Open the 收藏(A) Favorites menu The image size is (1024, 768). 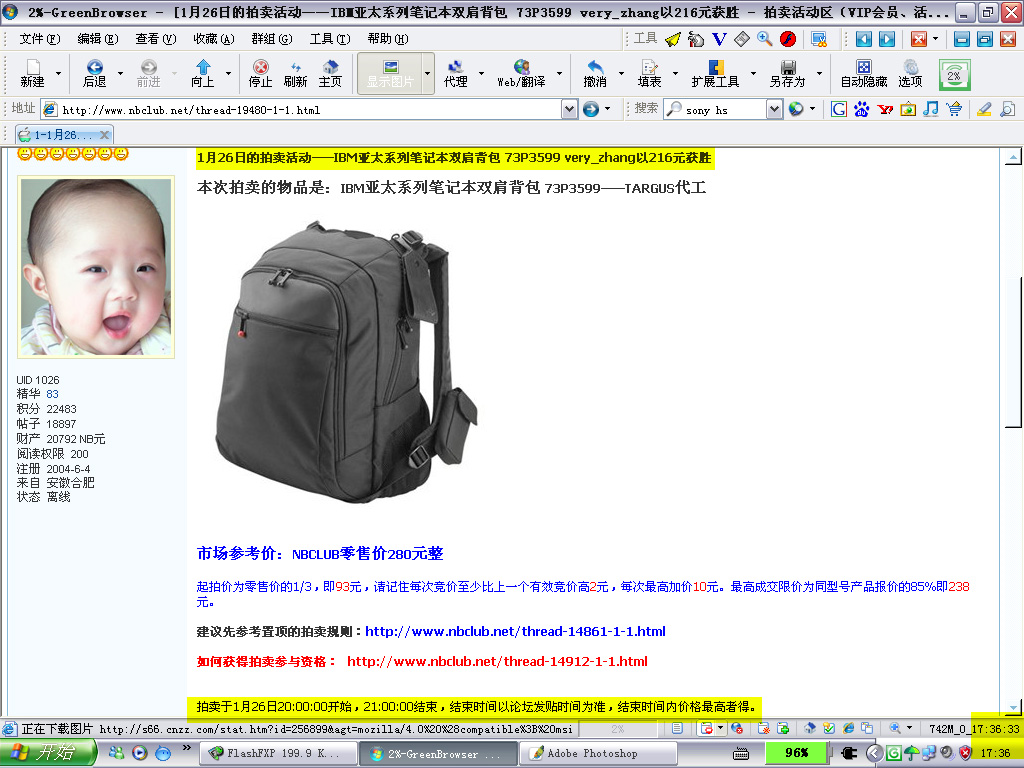[x=213, y=39]
